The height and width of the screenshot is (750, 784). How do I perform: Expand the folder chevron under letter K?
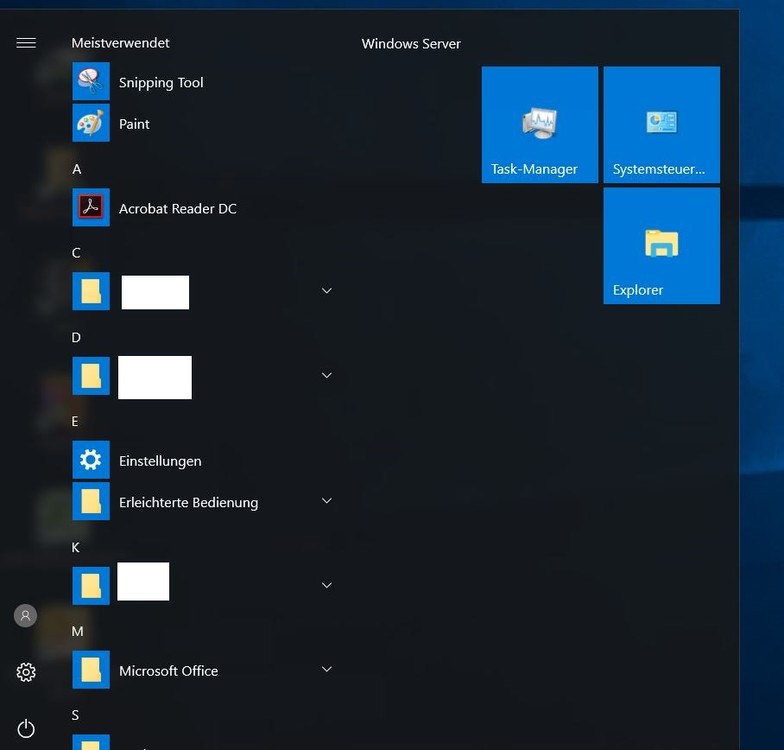pos(326,585)
